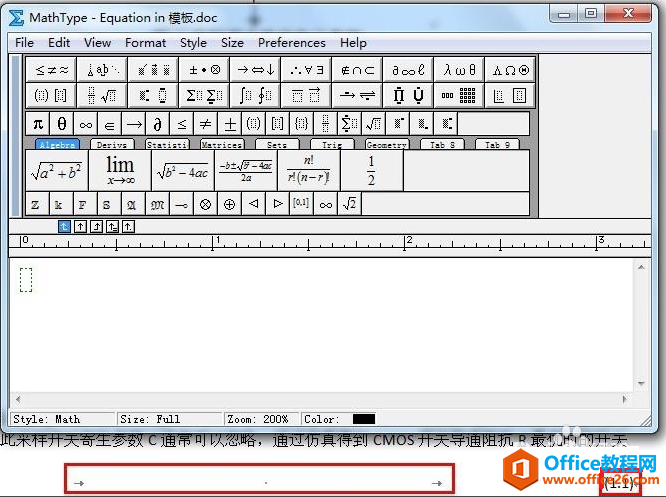
Task: Insert the plus-minus symbol from small bar
Action: (x=230, y=124)
